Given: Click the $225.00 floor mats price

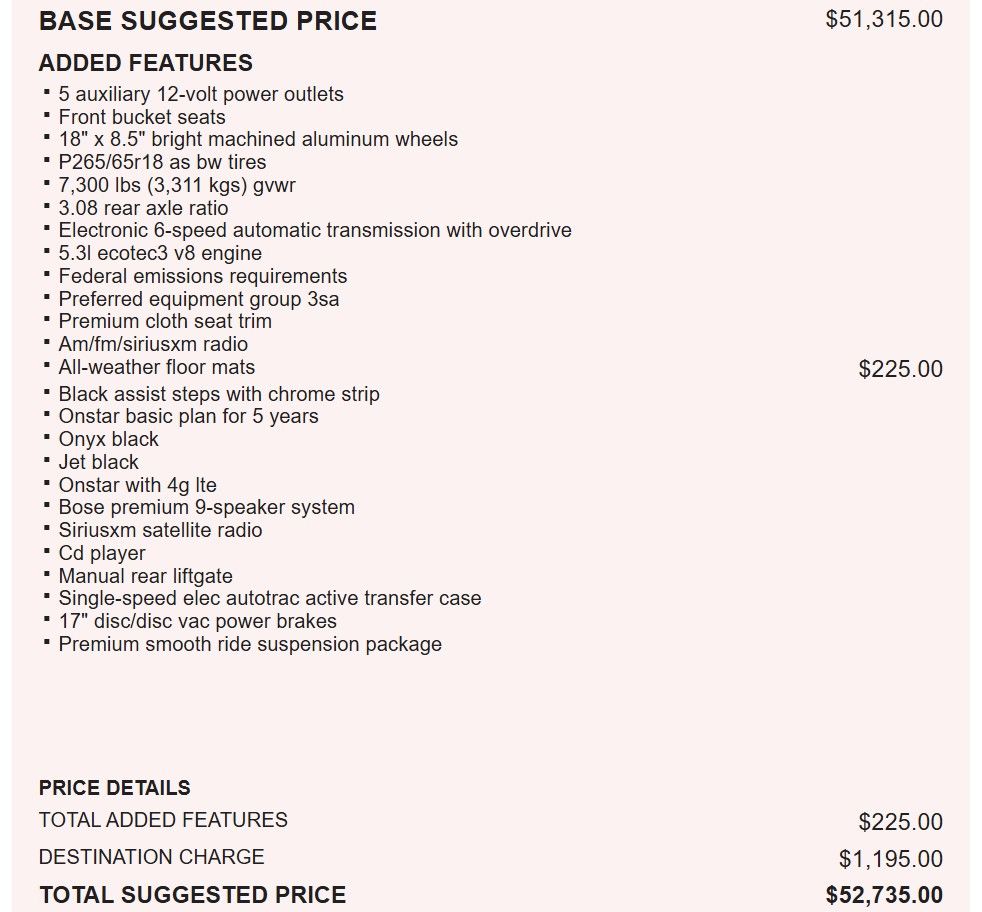Looking at the screenshot, I should tap(900, 369).
